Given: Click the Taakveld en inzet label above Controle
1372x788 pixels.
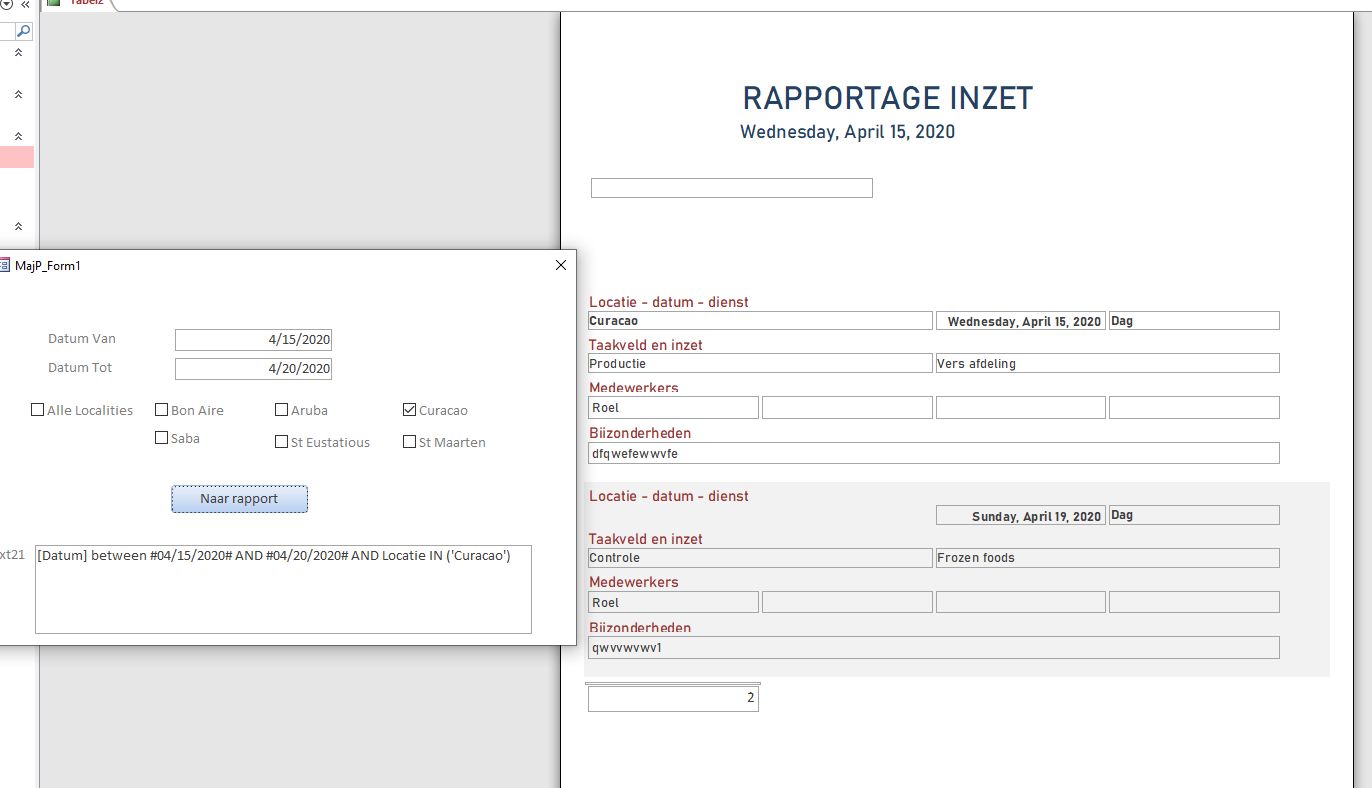Looking at the screenshot, I should (646, 539).
